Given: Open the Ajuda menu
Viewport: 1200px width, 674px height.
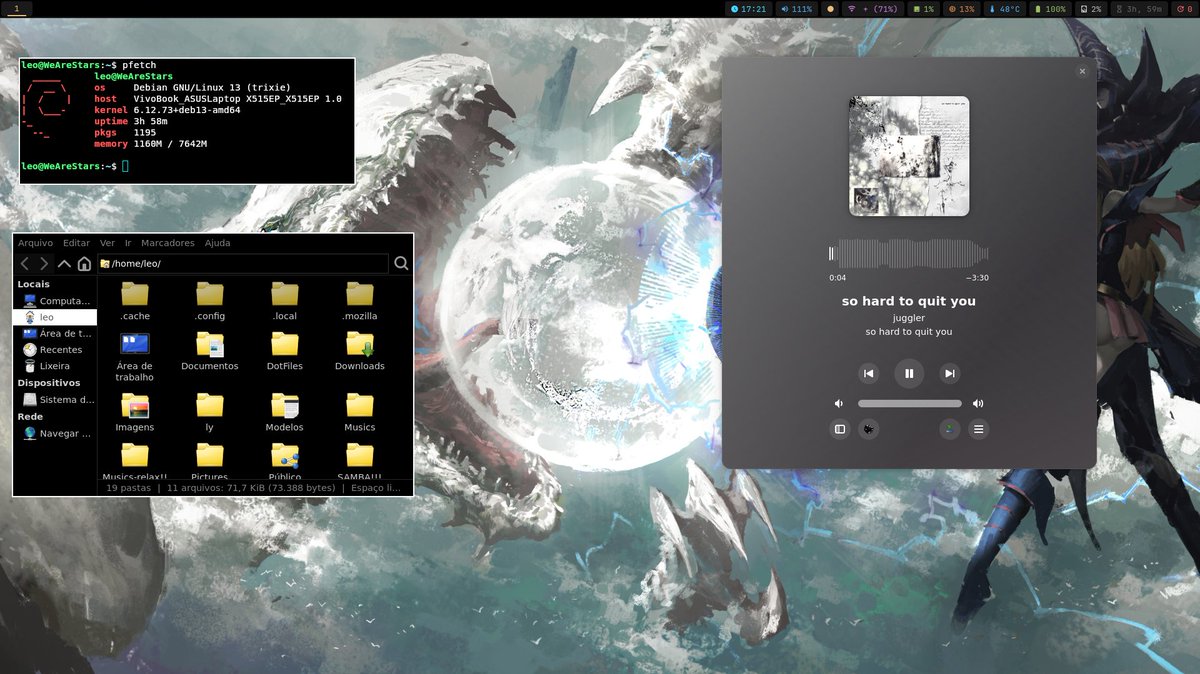Looking at the screenshot, I should [217, 243].
